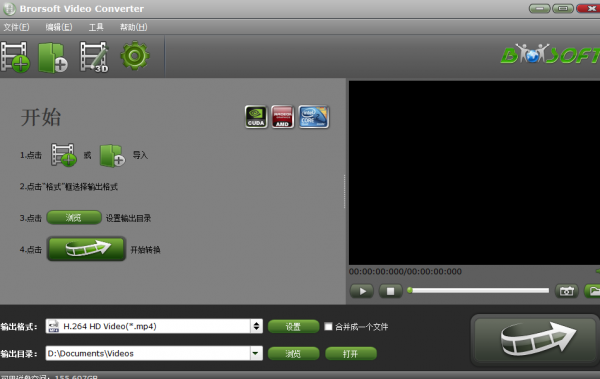Click the preview timecode 00:00:00:000/00:00:00:000
Image resolution: width=600 pixels, height=379 pixels.
click(x=405, y=271)
